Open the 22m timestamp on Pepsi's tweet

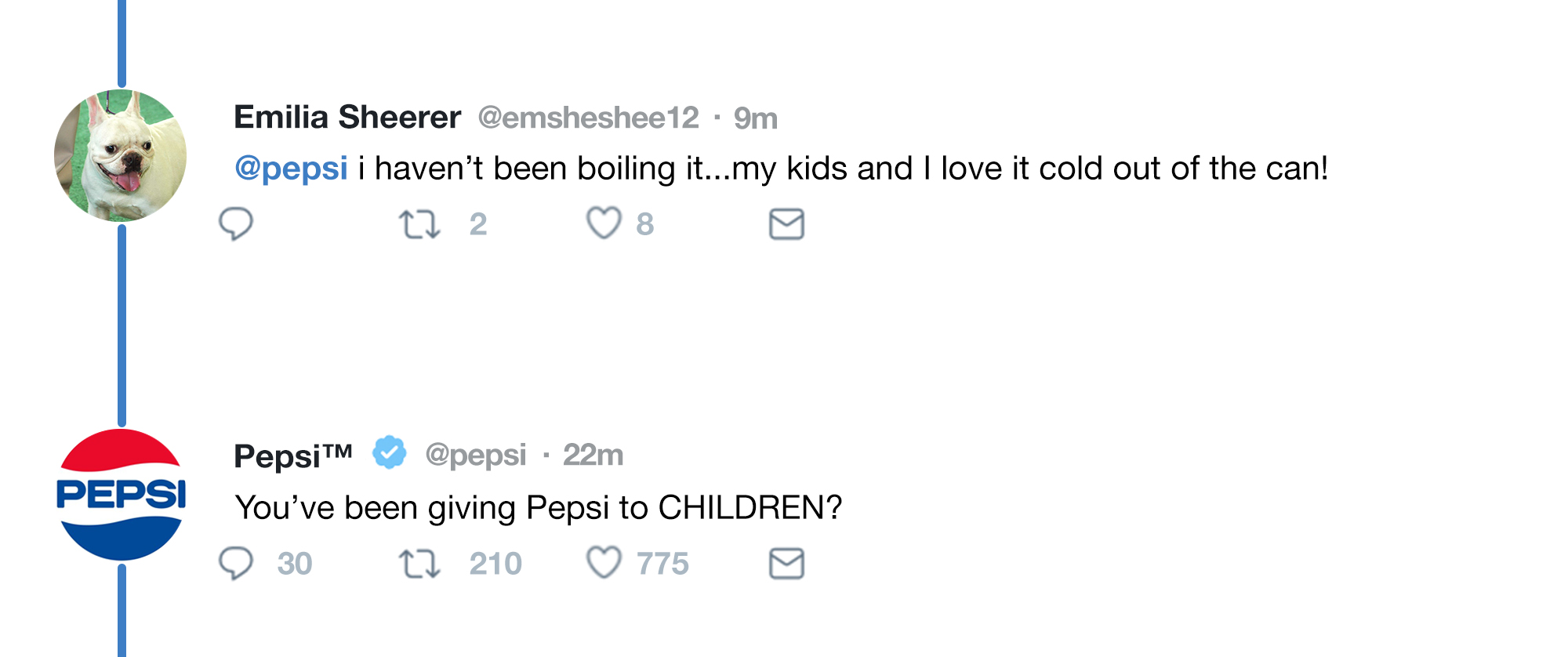(593, 456)
